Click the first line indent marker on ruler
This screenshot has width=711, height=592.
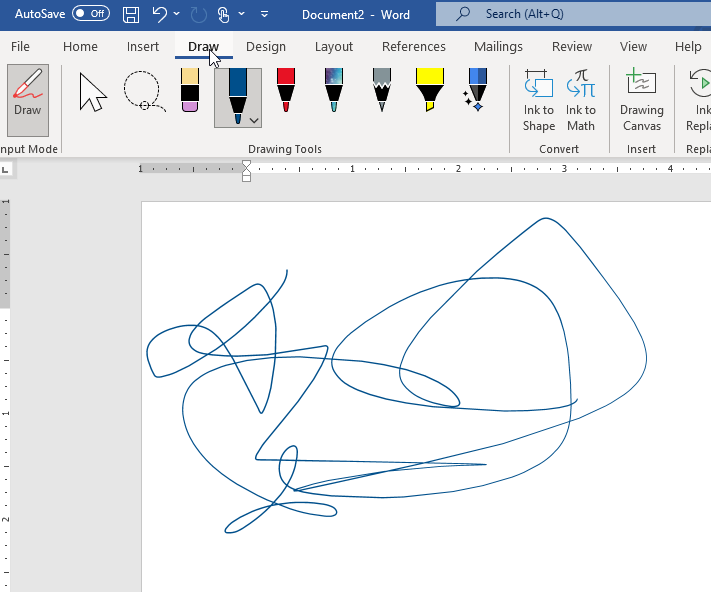246,164
